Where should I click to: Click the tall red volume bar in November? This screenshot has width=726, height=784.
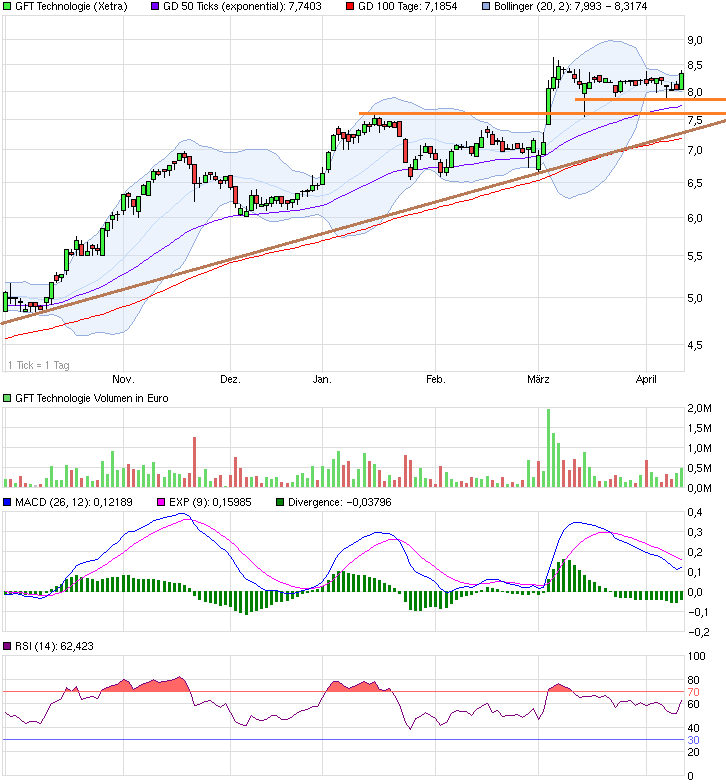[194, 462]
